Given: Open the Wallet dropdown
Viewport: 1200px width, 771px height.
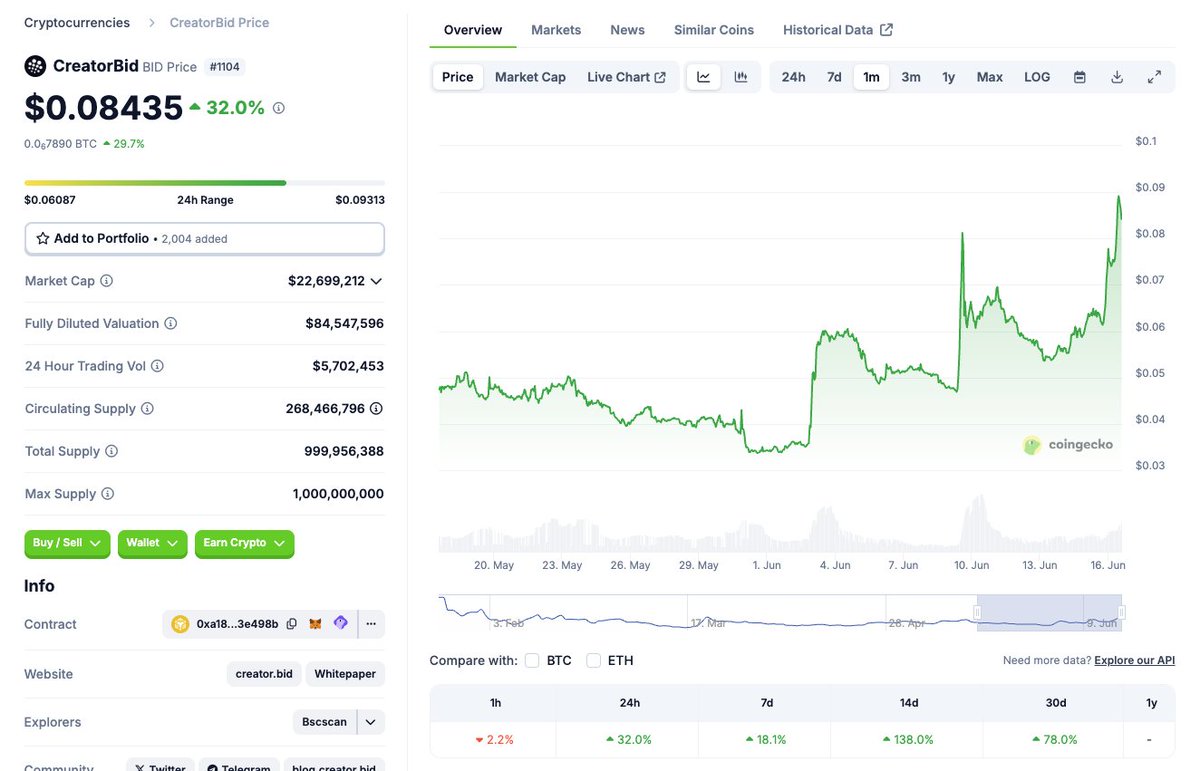Looking at the screenshot, I should [152, 543].
